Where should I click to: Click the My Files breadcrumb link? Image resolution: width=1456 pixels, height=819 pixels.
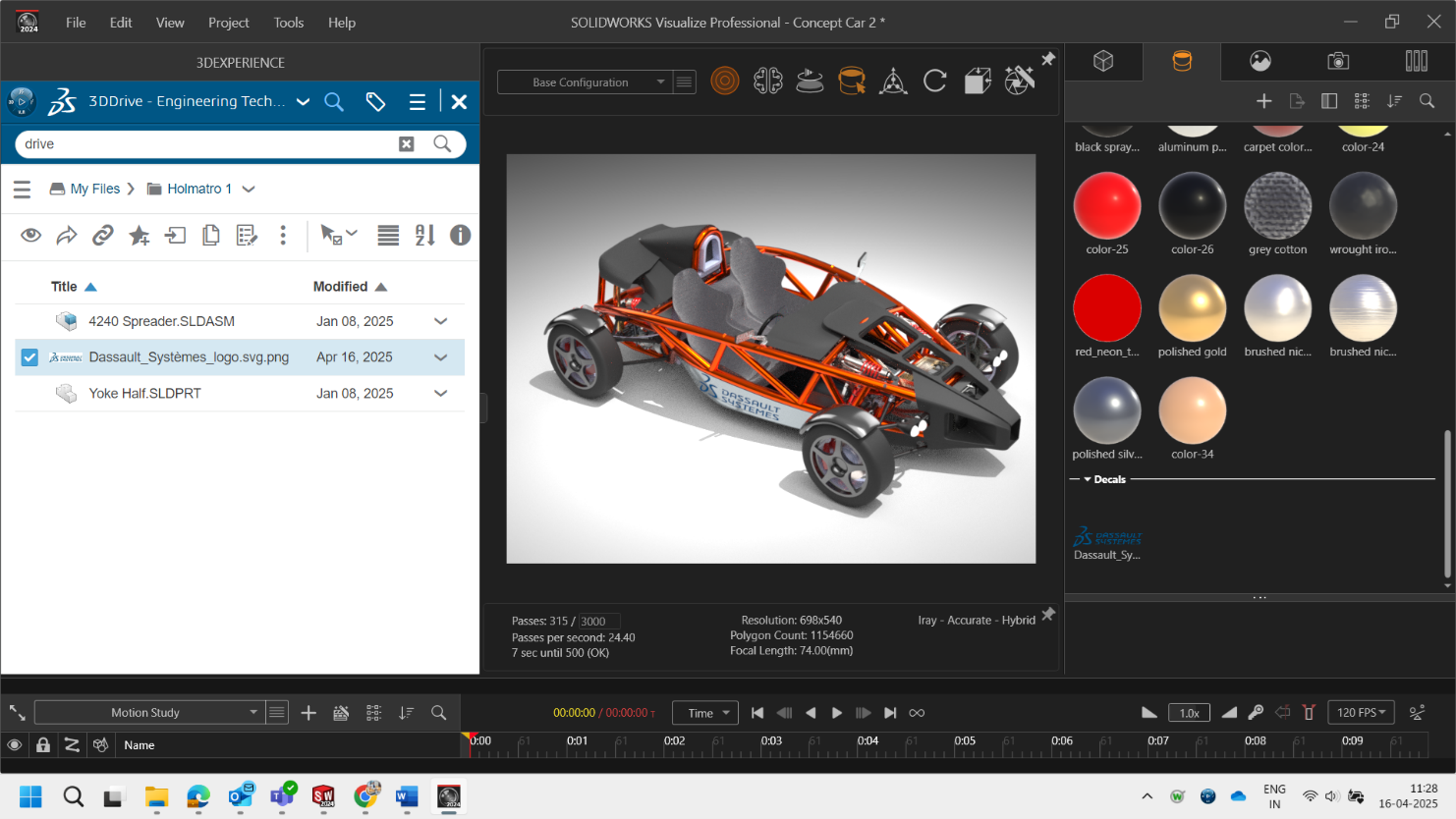coord(94,189)
